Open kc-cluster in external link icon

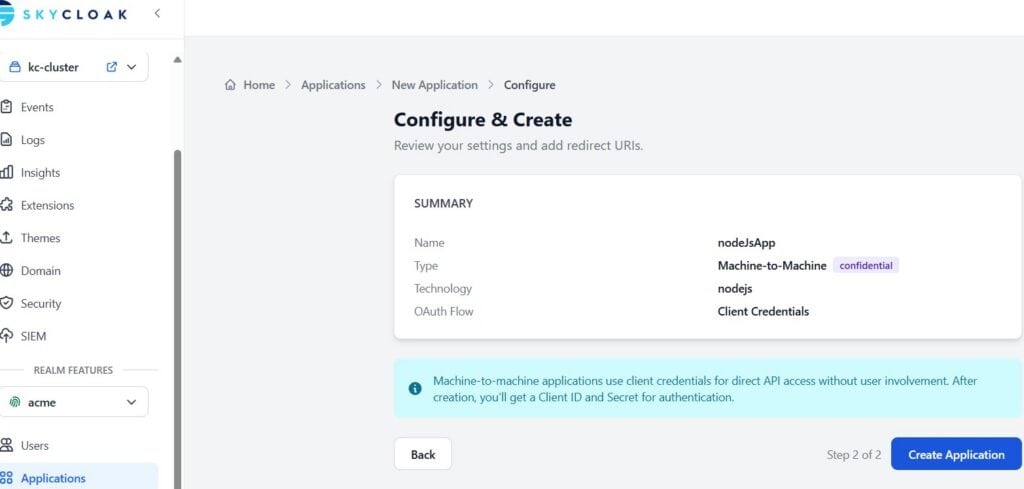(x=112, y=67)
